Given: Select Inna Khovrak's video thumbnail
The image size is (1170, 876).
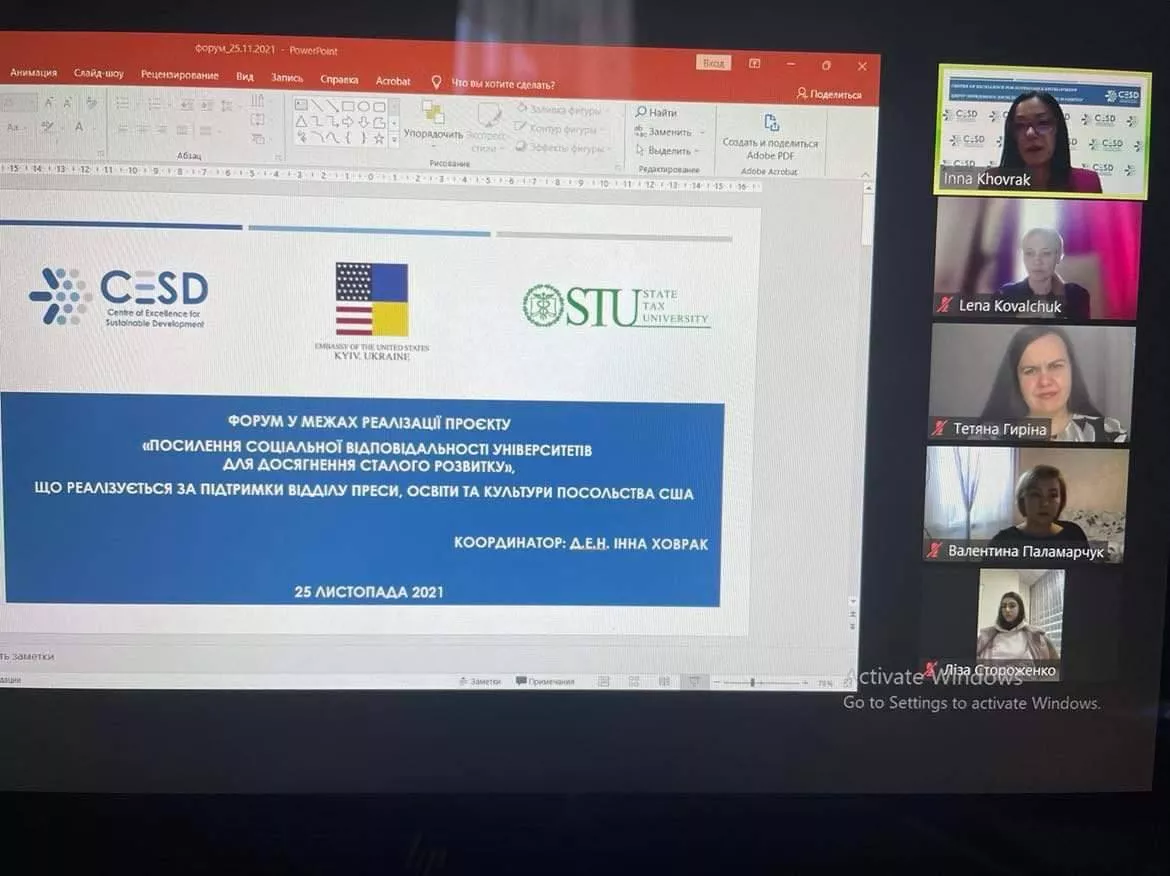Looking at the screenshot, I should point(1042,131).
